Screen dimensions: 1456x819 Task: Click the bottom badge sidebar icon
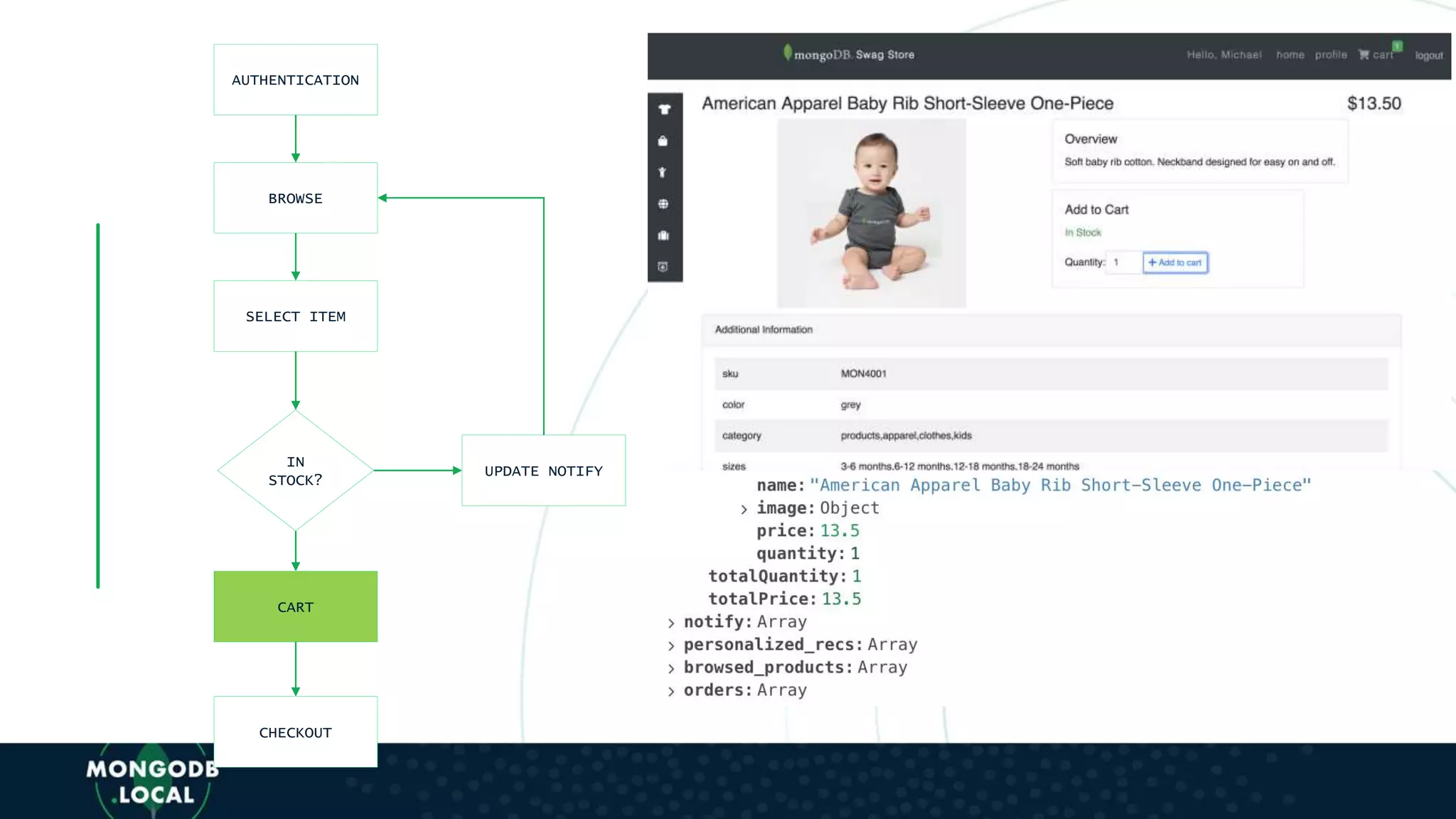pyautogui.click(x=663, y=267)
